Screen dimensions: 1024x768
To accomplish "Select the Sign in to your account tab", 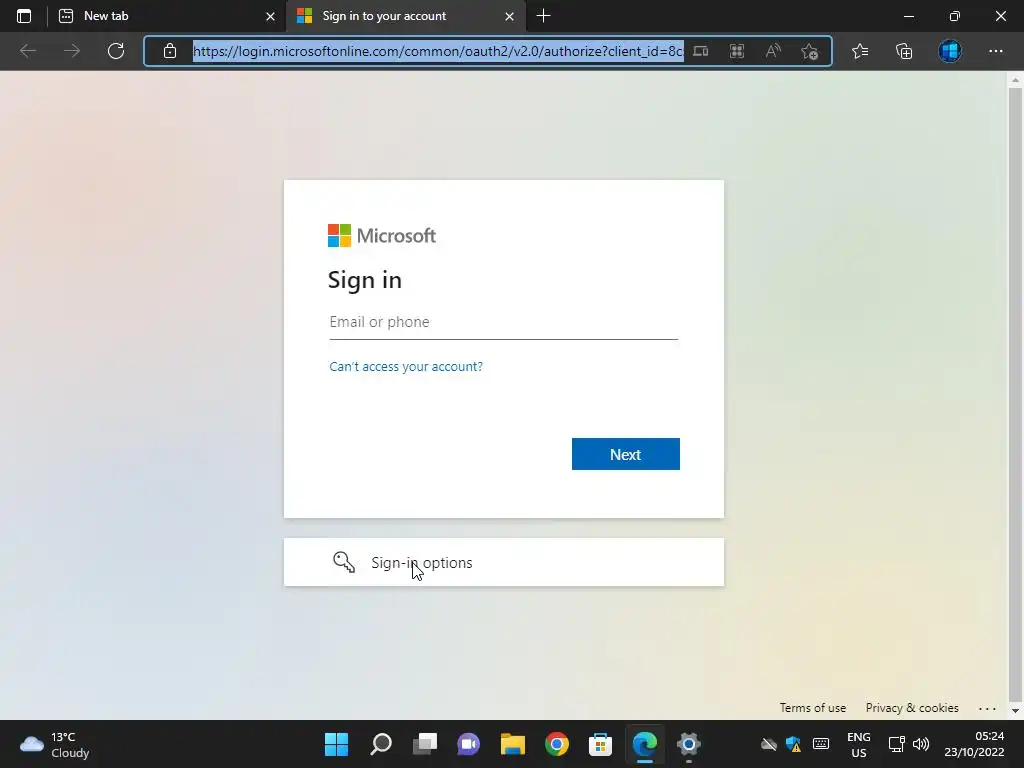I will click(x=406, y=16).
